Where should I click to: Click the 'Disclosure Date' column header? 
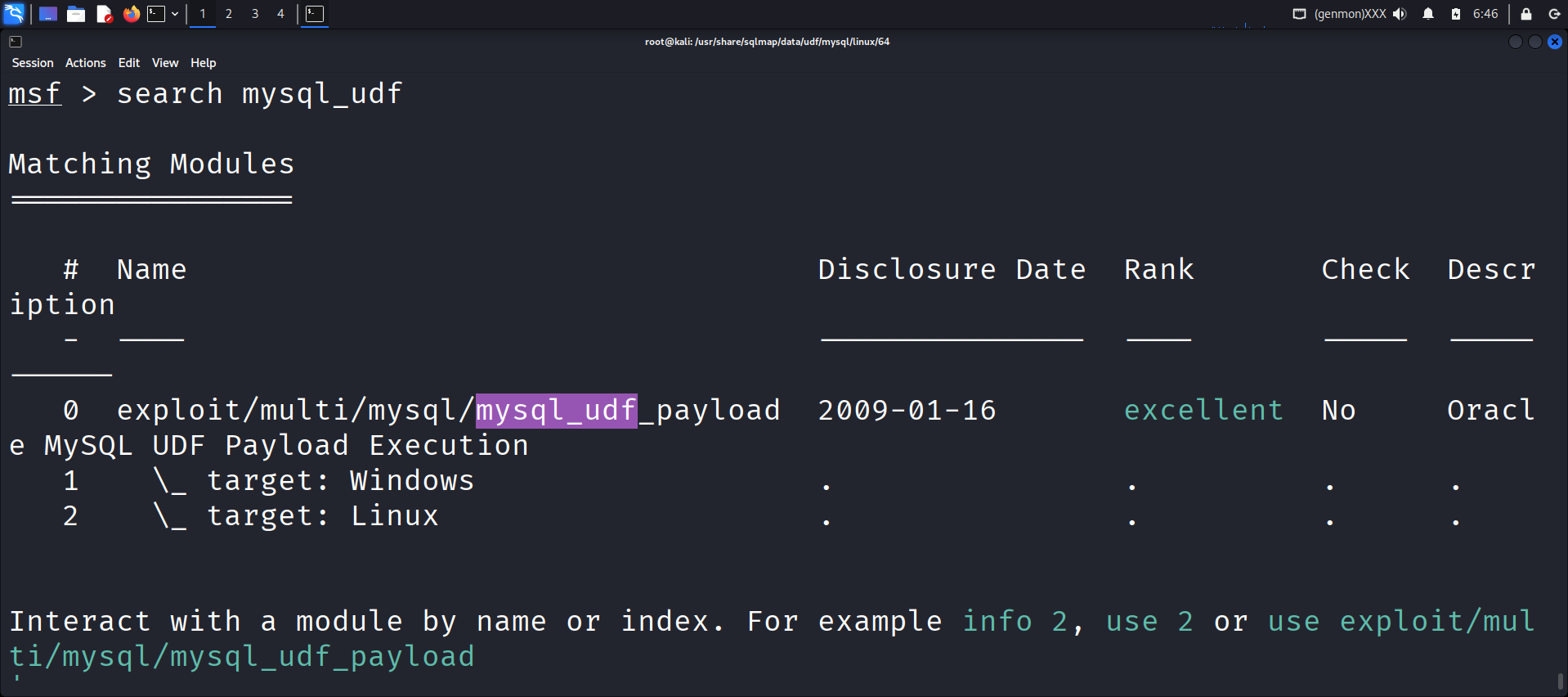952,269
